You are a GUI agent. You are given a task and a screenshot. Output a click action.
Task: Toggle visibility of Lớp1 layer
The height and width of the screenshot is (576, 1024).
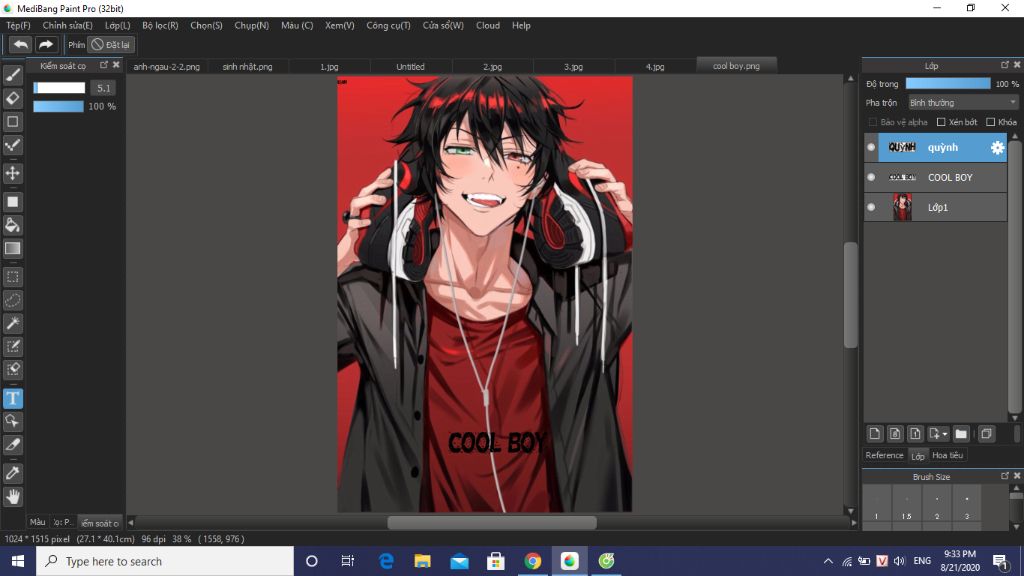tap(871, 207)
